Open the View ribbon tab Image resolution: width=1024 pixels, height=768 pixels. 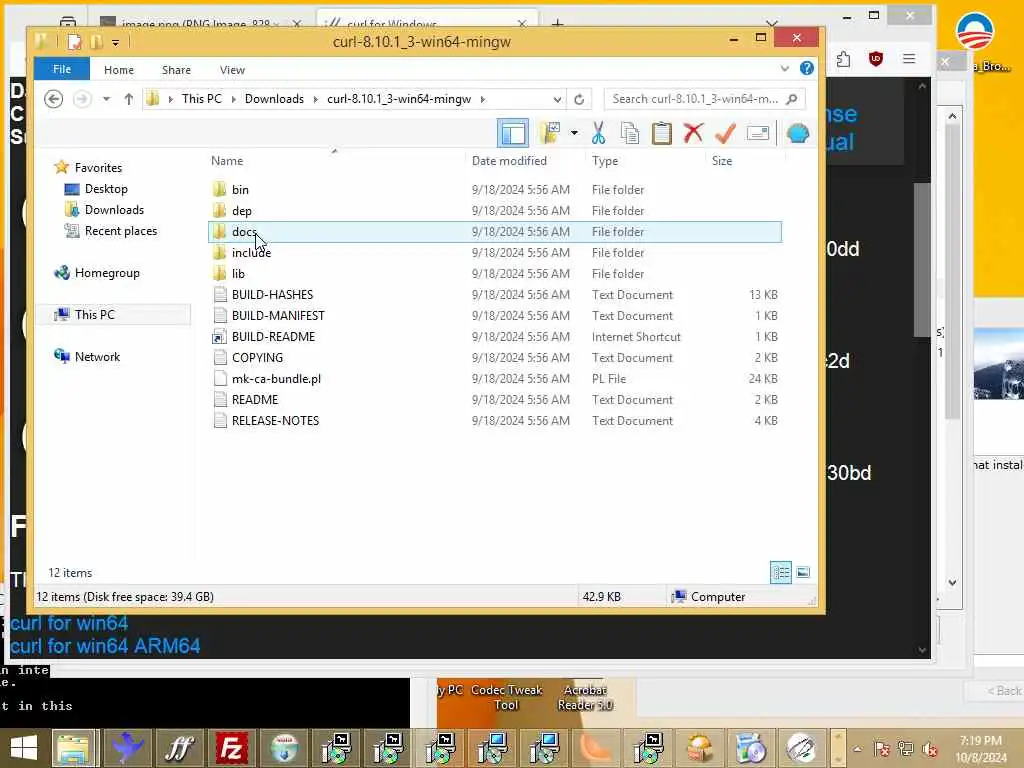tap(232, 70)
